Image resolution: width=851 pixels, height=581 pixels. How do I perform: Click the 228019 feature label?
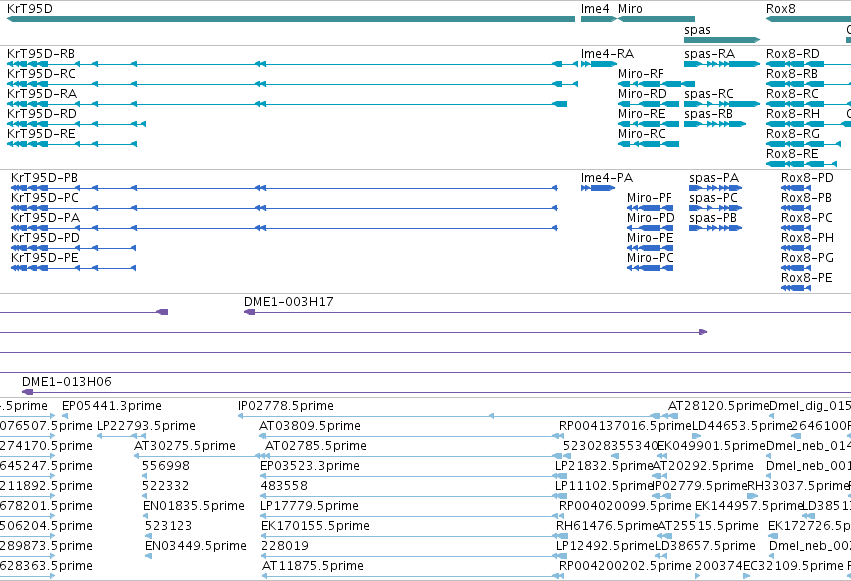click(x=285, y=546)
